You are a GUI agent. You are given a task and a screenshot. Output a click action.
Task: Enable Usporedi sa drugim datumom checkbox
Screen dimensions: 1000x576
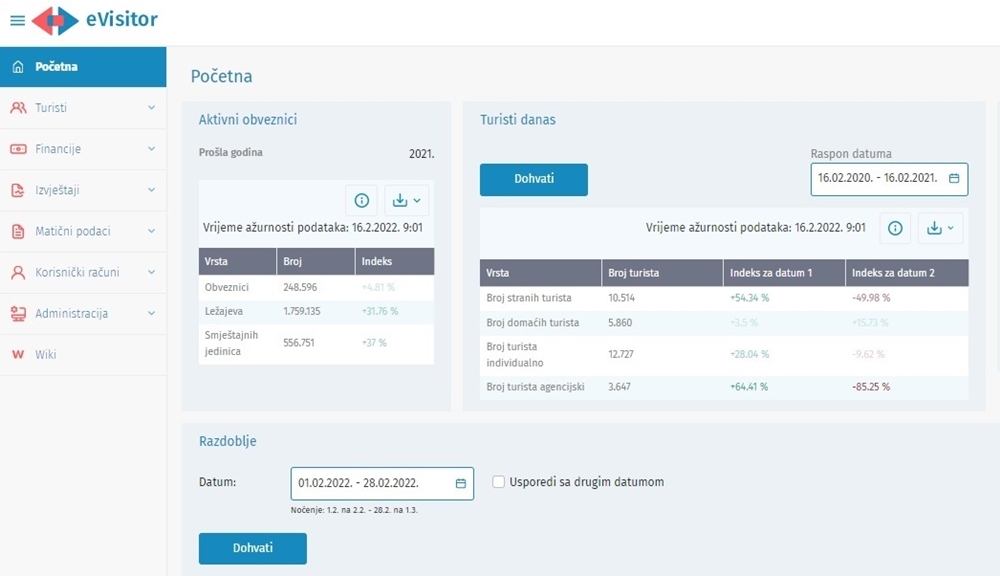(499, 482)
